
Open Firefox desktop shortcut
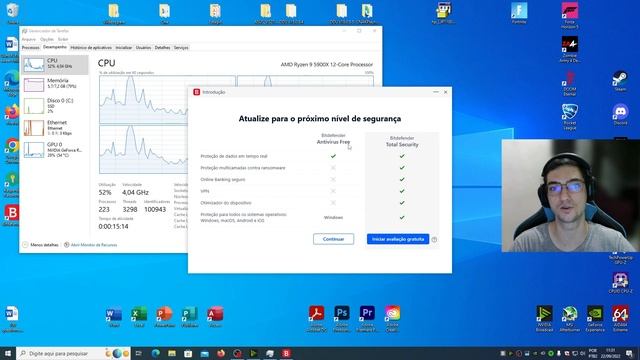point(11,114)
